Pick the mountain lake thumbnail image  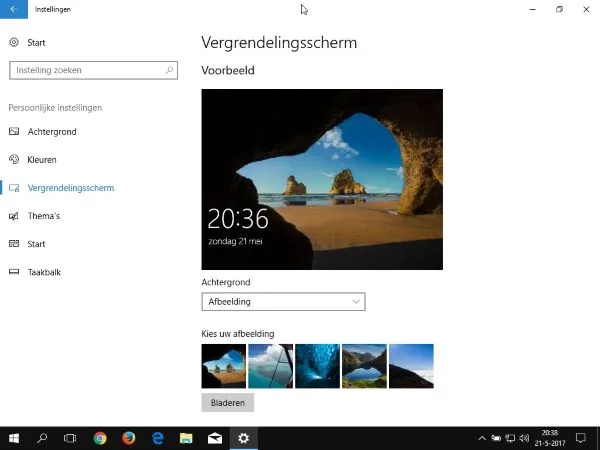[x=364, y=366]
